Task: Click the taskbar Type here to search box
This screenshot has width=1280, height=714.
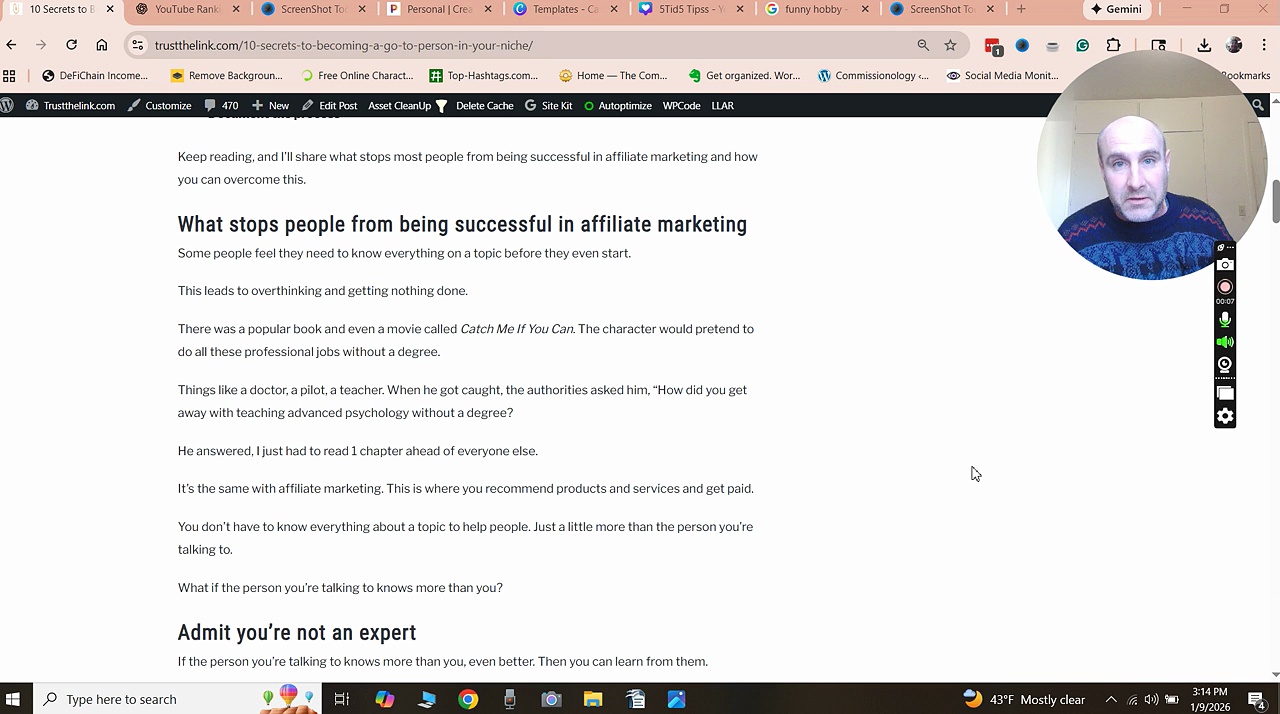Action: pyautogui.click(x=177, y=699)
